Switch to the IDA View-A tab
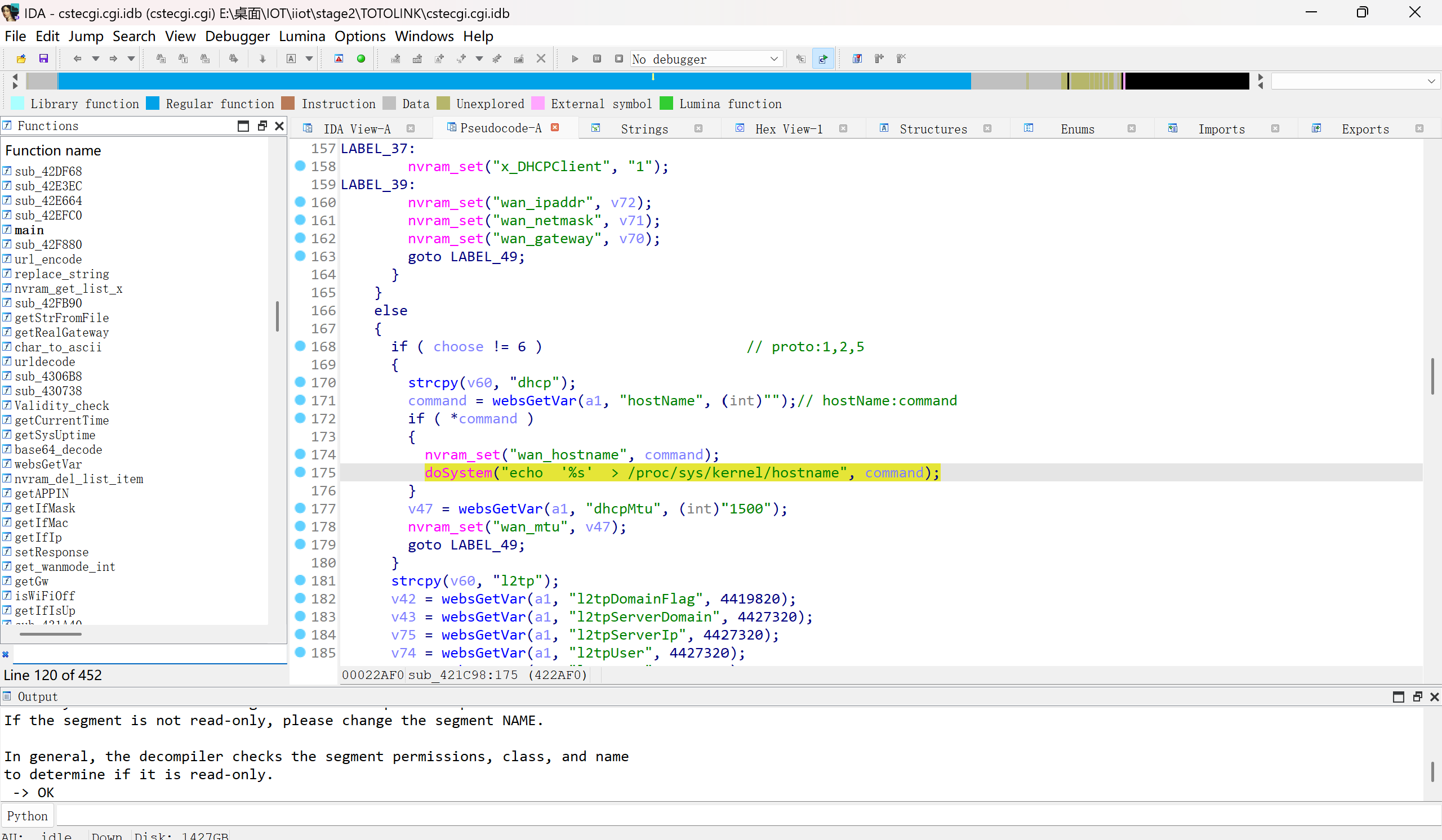The width and height of the screenshot is (1442, 840). (x=357, y=129)
